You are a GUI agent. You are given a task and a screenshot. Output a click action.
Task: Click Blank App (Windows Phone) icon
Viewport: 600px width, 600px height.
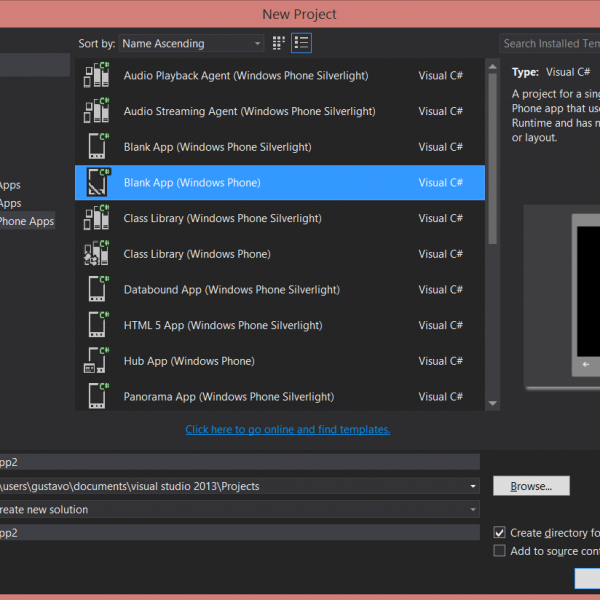tap(98, 182)
